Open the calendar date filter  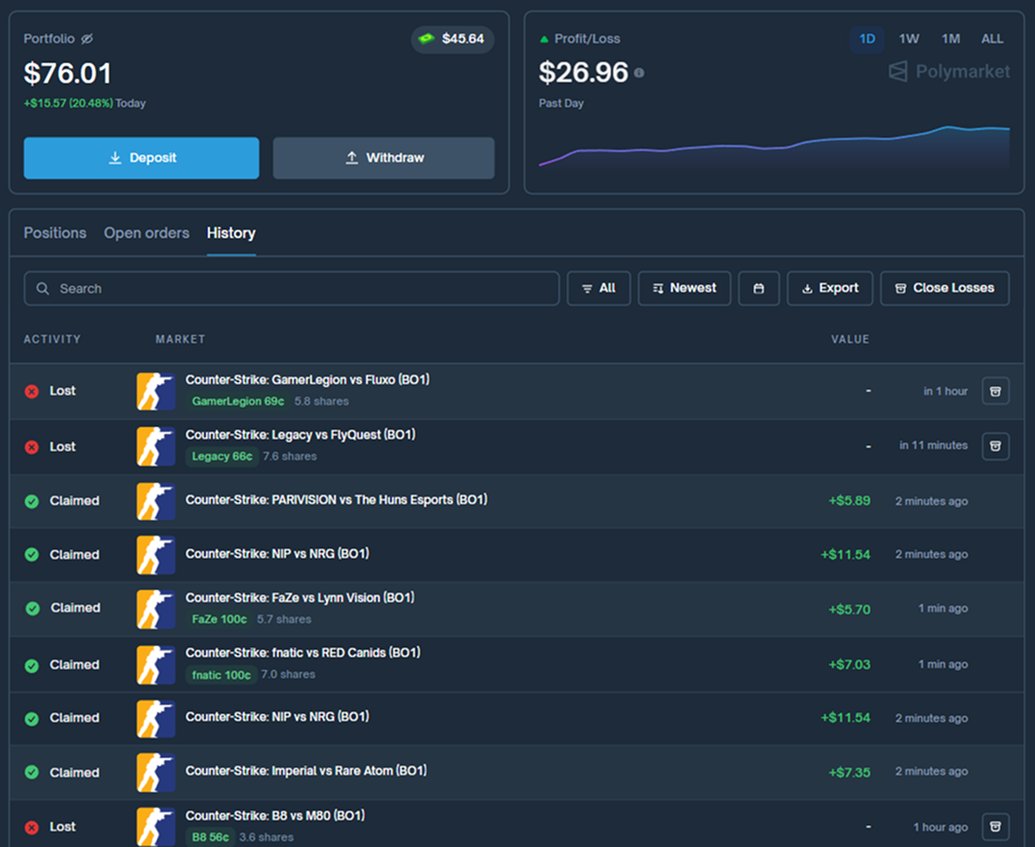(x=758, y=288)
